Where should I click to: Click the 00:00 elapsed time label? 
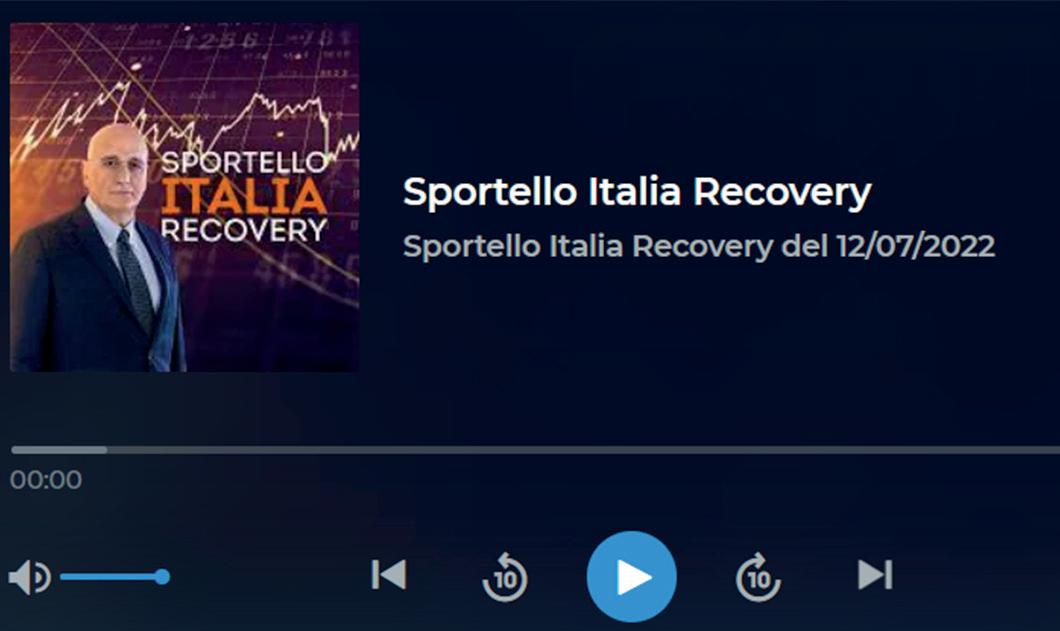tap(46, 480)
